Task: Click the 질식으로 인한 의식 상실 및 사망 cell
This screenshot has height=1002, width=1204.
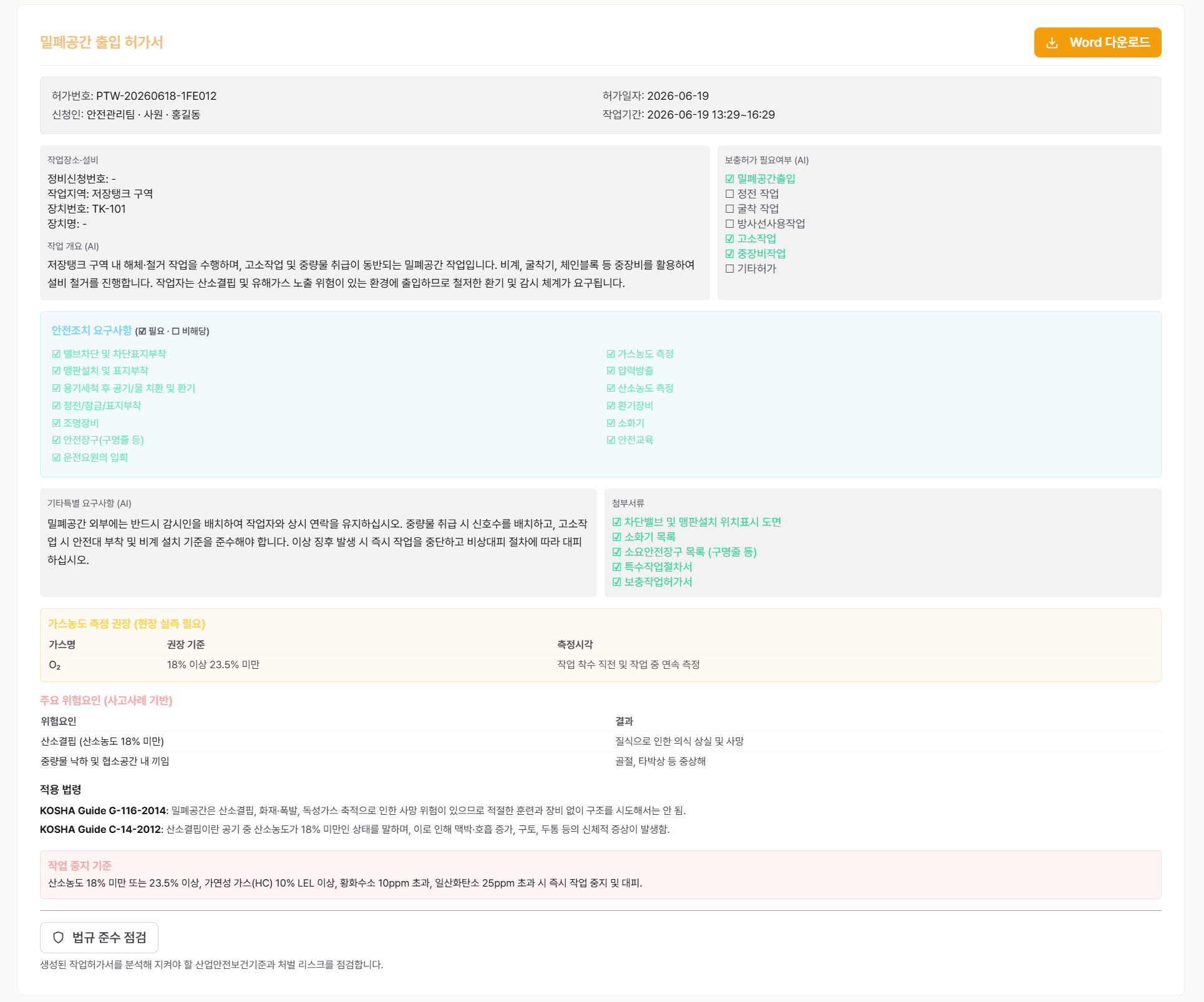Action: pos(679,741)
